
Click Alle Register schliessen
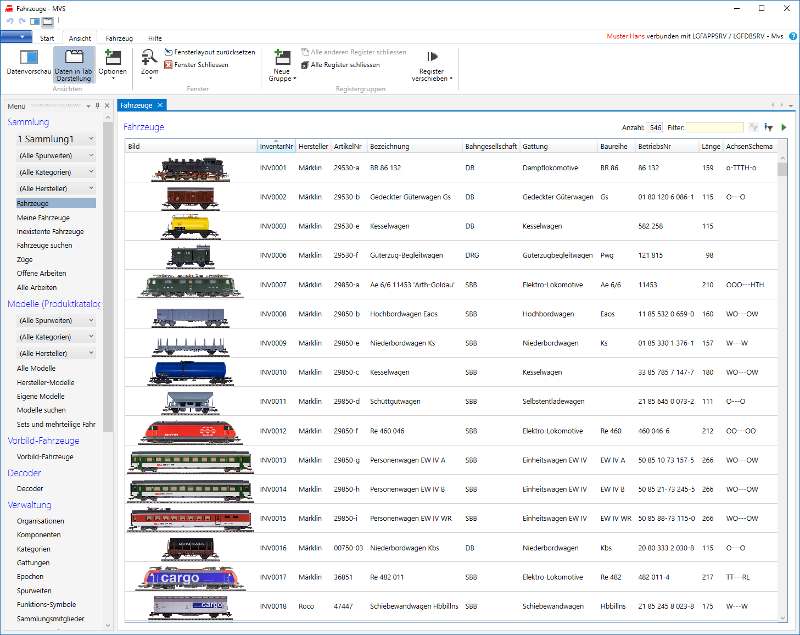pyautogui.click(x=343, y=64)
